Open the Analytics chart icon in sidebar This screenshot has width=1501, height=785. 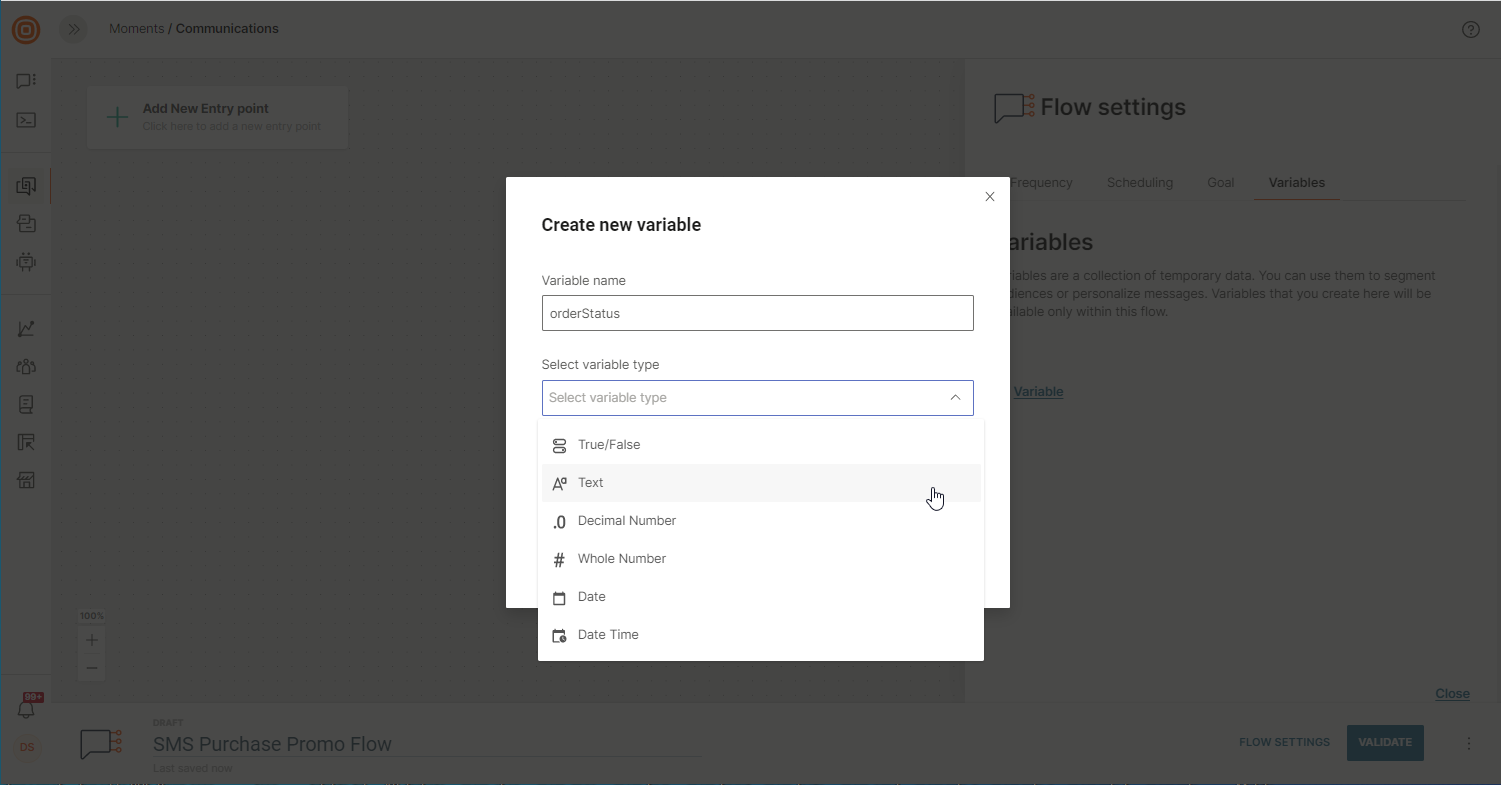tap(27, 327)
